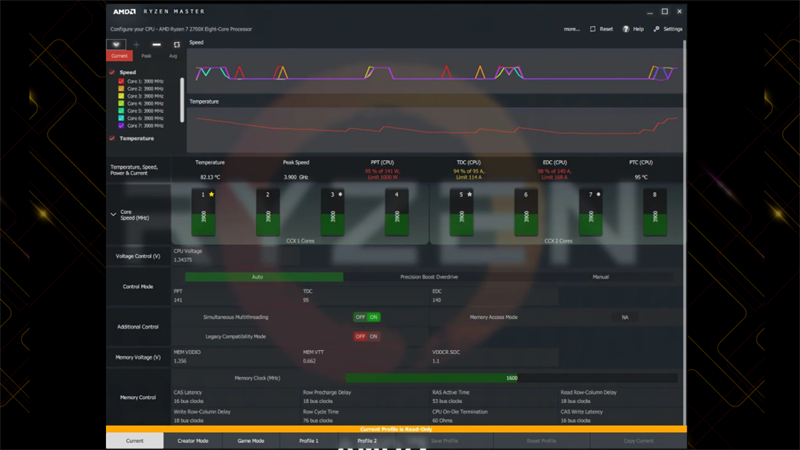
Task: Click the RAS Active Time 53 bus clocks value
Action: click(447, 401)
